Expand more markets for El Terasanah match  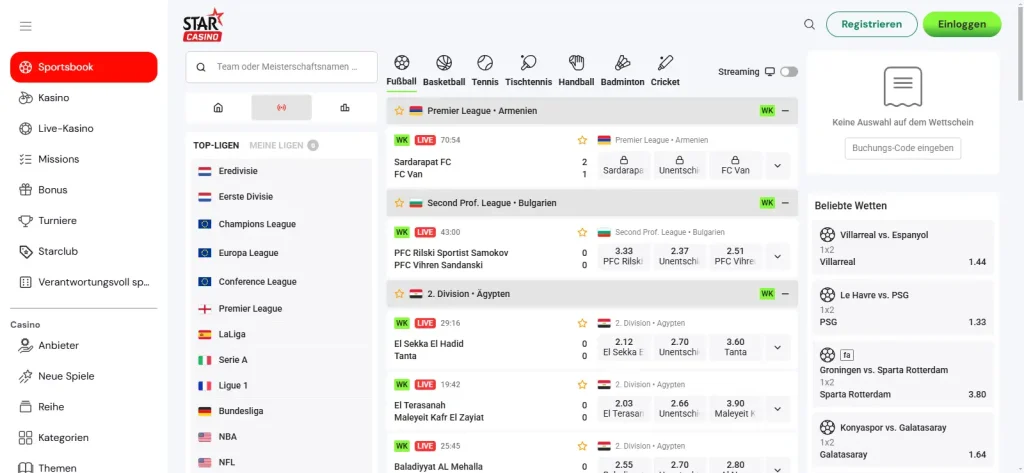tap(777, 409)
